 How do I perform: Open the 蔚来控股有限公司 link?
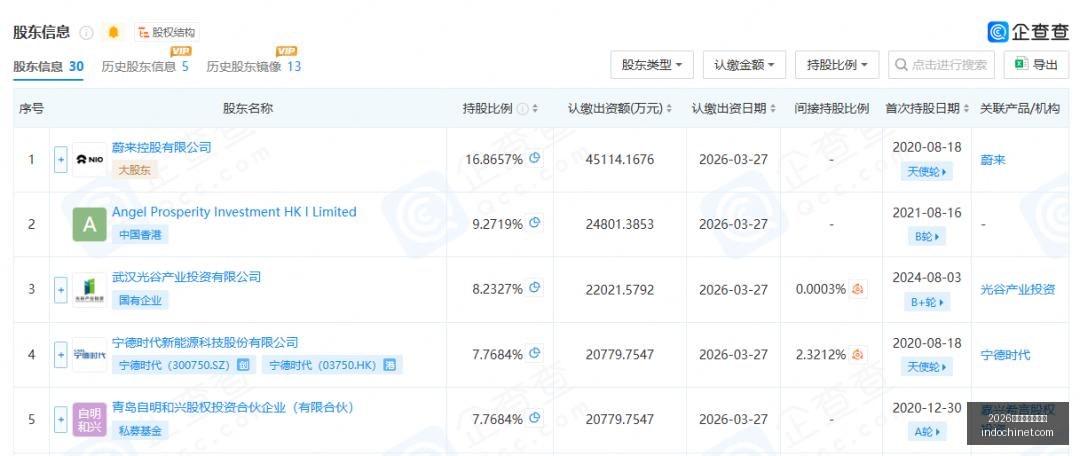[162, 147]
